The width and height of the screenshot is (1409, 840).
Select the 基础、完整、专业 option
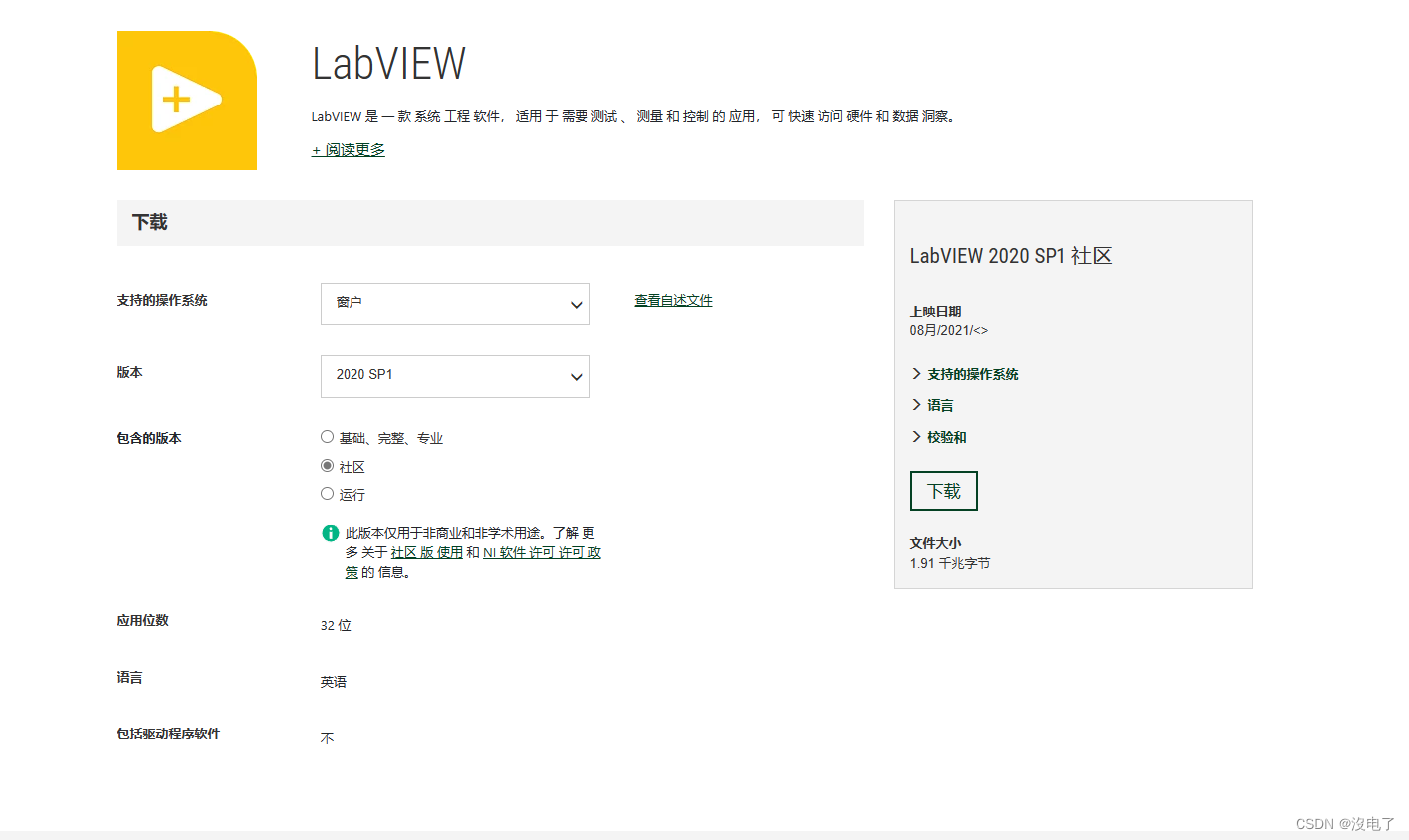coord(327,436)
